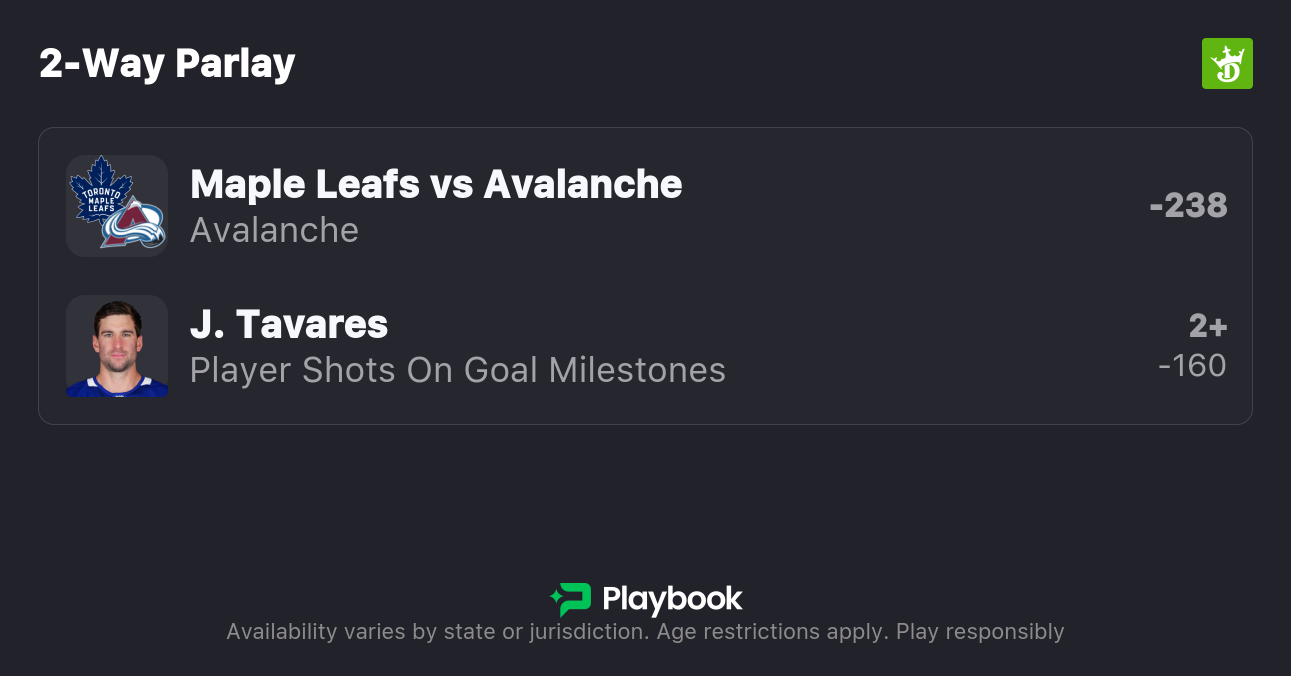Select "Avalanche" in the bold matchup title
The height and width of the screenshot is (676, 1291).
[583, 184]
